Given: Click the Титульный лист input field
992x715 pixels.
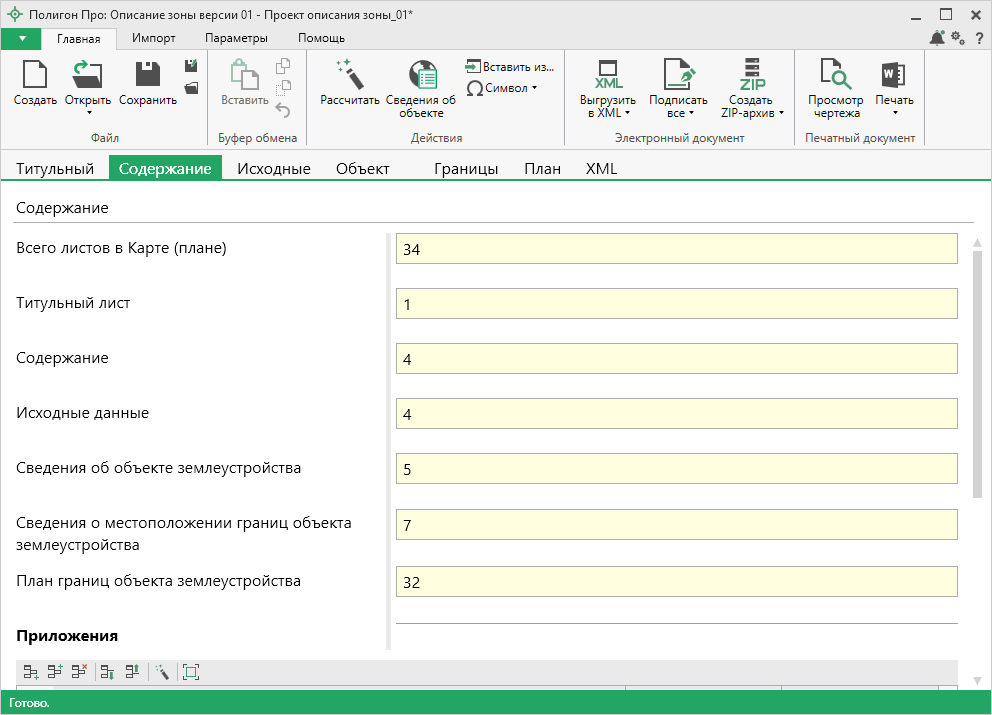Looking at the screenshot, I should (676, 303).
